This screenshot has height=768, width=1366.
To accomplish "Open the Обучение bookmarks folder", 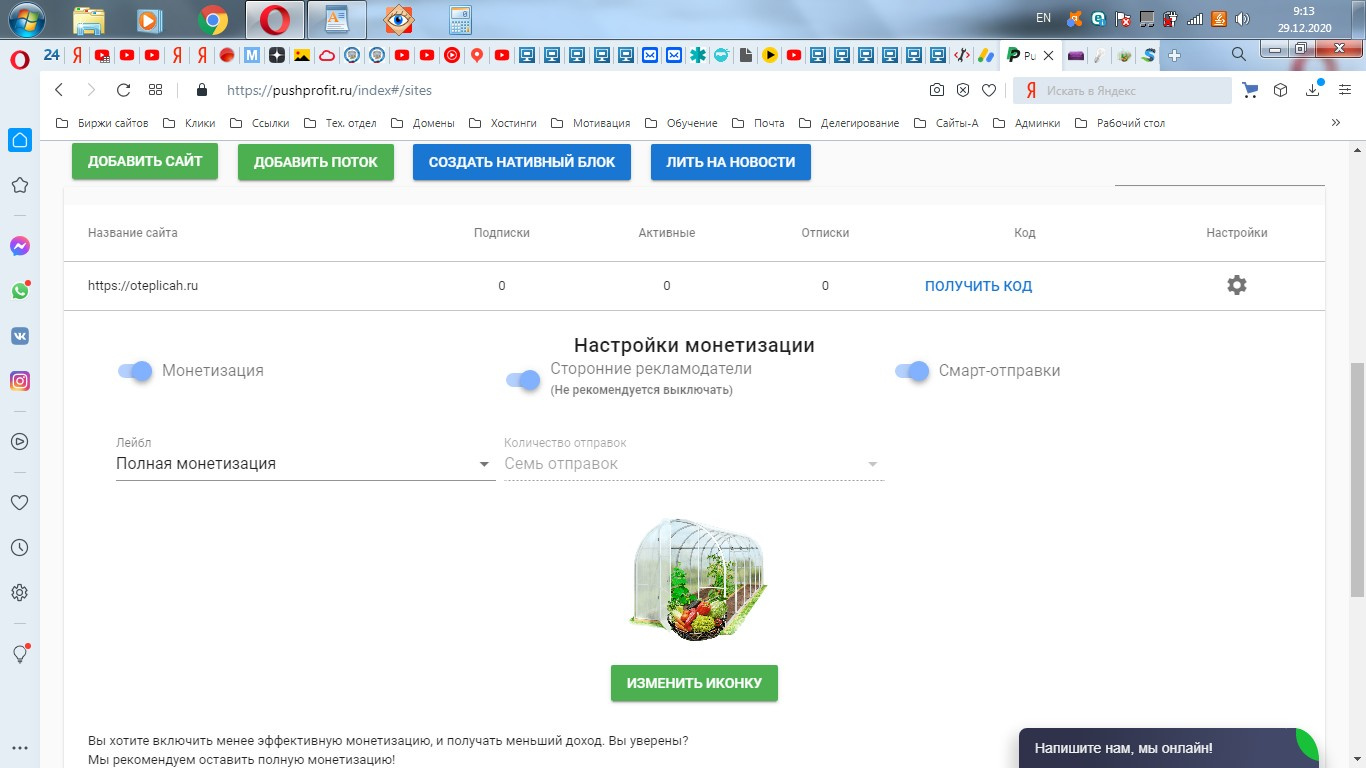I will click(x=681, y=123).
